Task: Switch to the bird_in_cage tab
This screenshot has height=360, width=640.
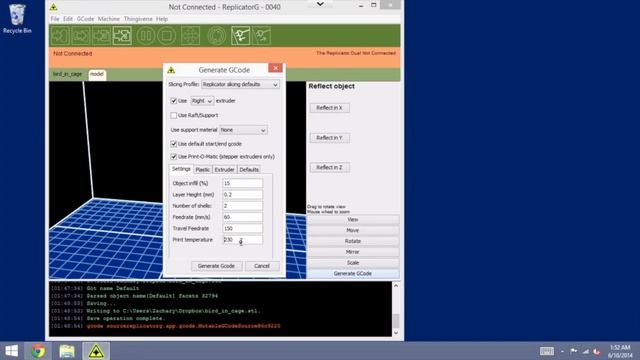Action: coord(68,74)
